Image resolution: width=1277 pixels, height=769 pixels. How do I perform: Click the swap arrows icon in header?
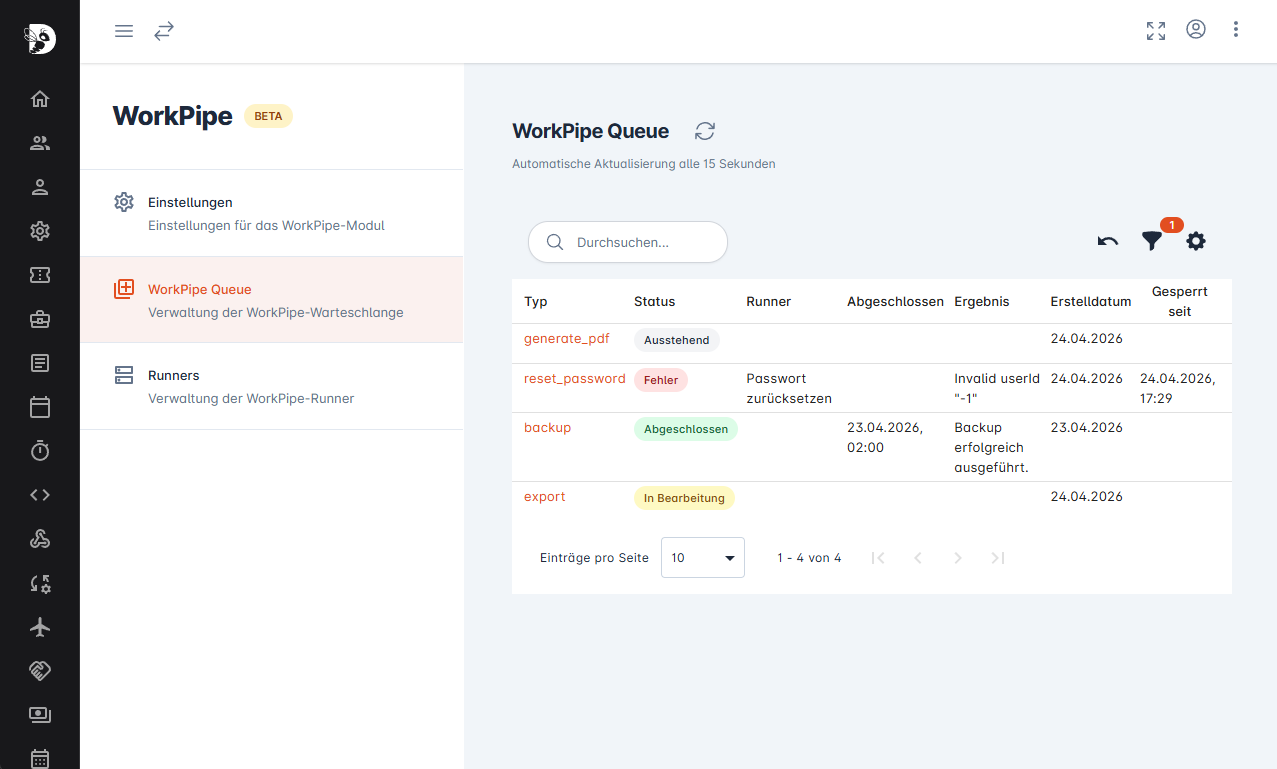coord(164,31)
